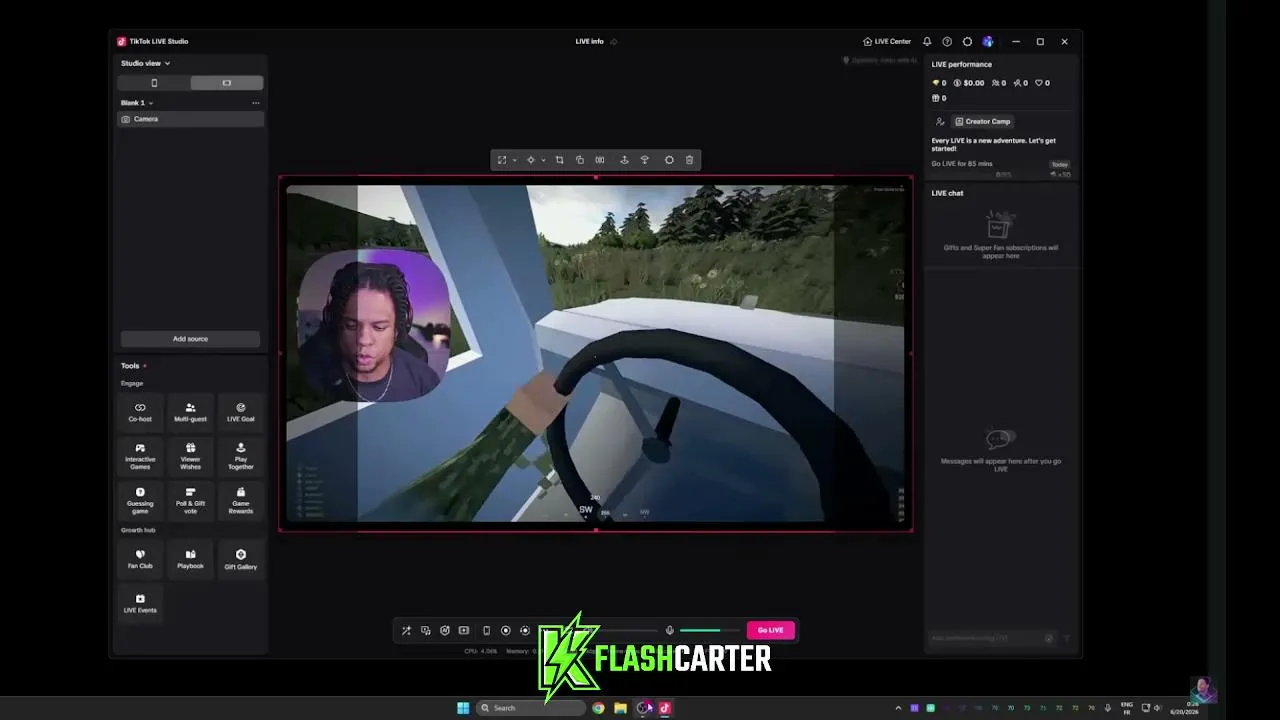Open LIVE Events
1280x720 pixels.
tap(140, 603)
